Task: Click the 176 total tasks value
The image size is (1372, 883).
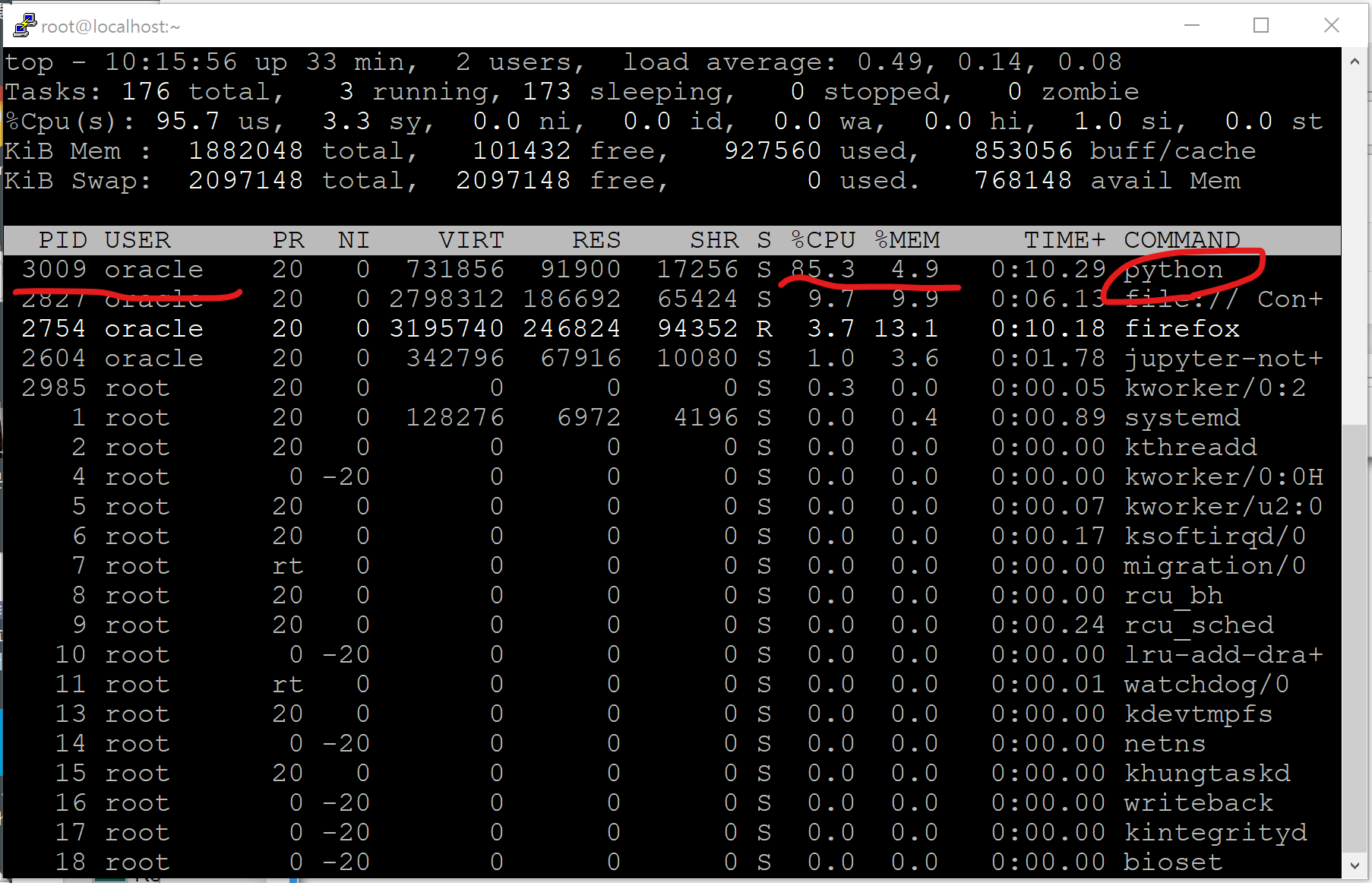Action: click(146, 91)
